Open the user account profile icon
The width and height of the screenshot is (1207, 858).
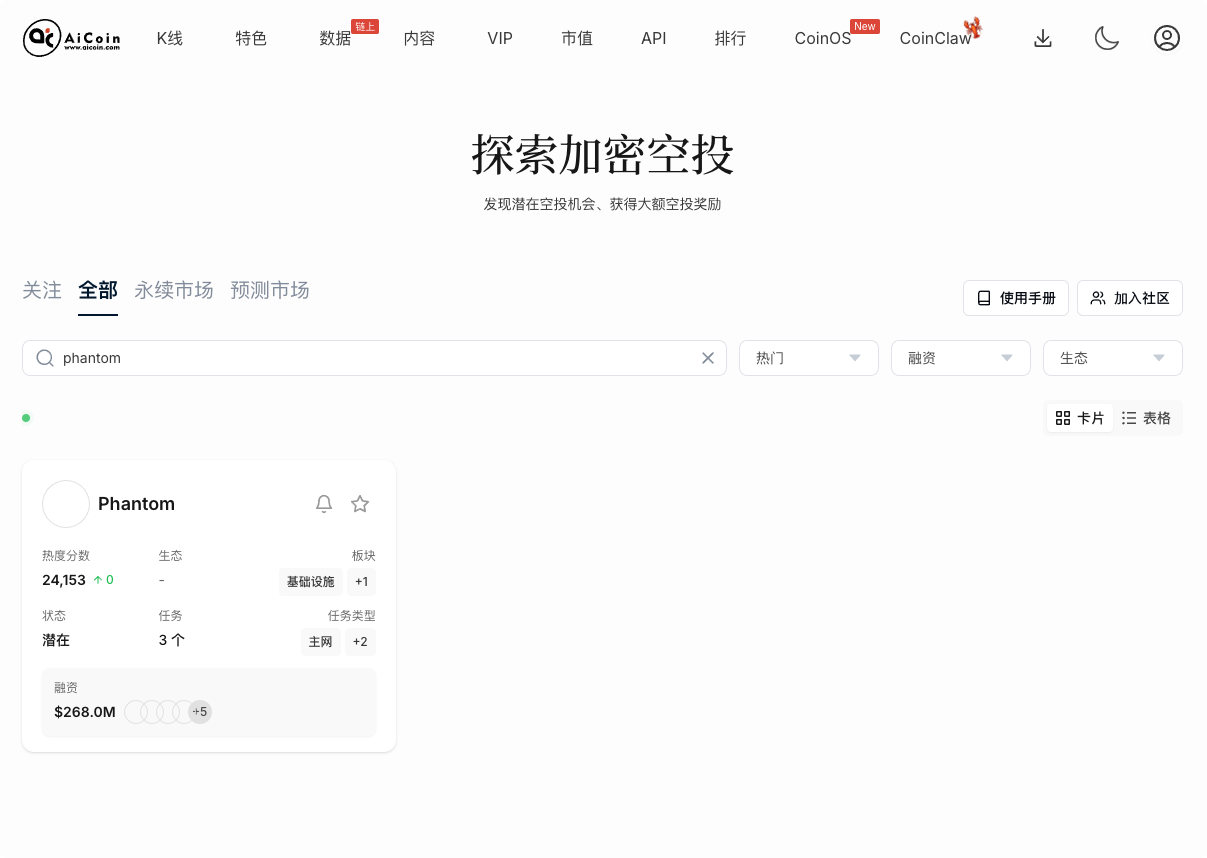click(x=1167, y=38)
